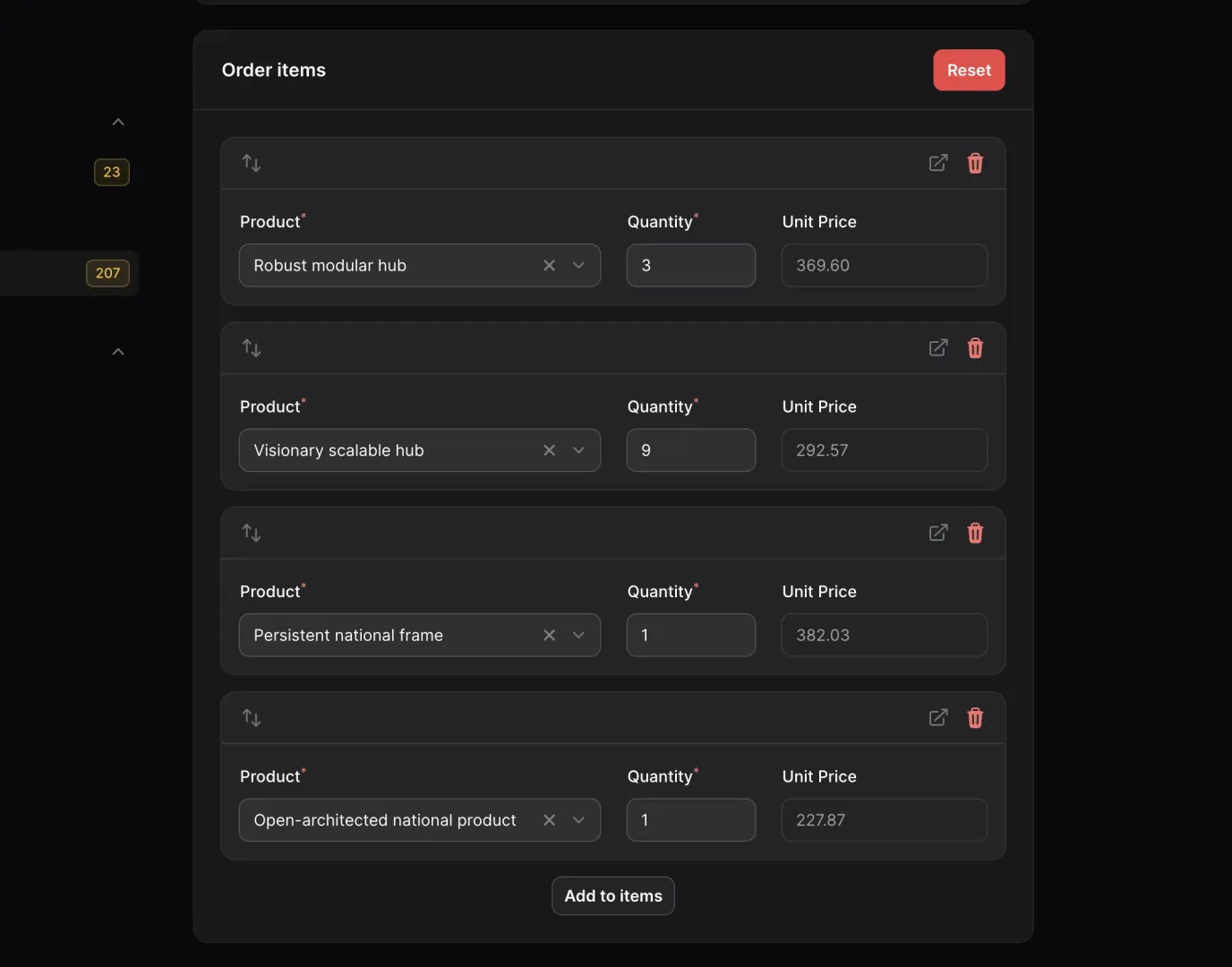
Task: Open Persistent national frame in a new view
Action: [937, 533]
